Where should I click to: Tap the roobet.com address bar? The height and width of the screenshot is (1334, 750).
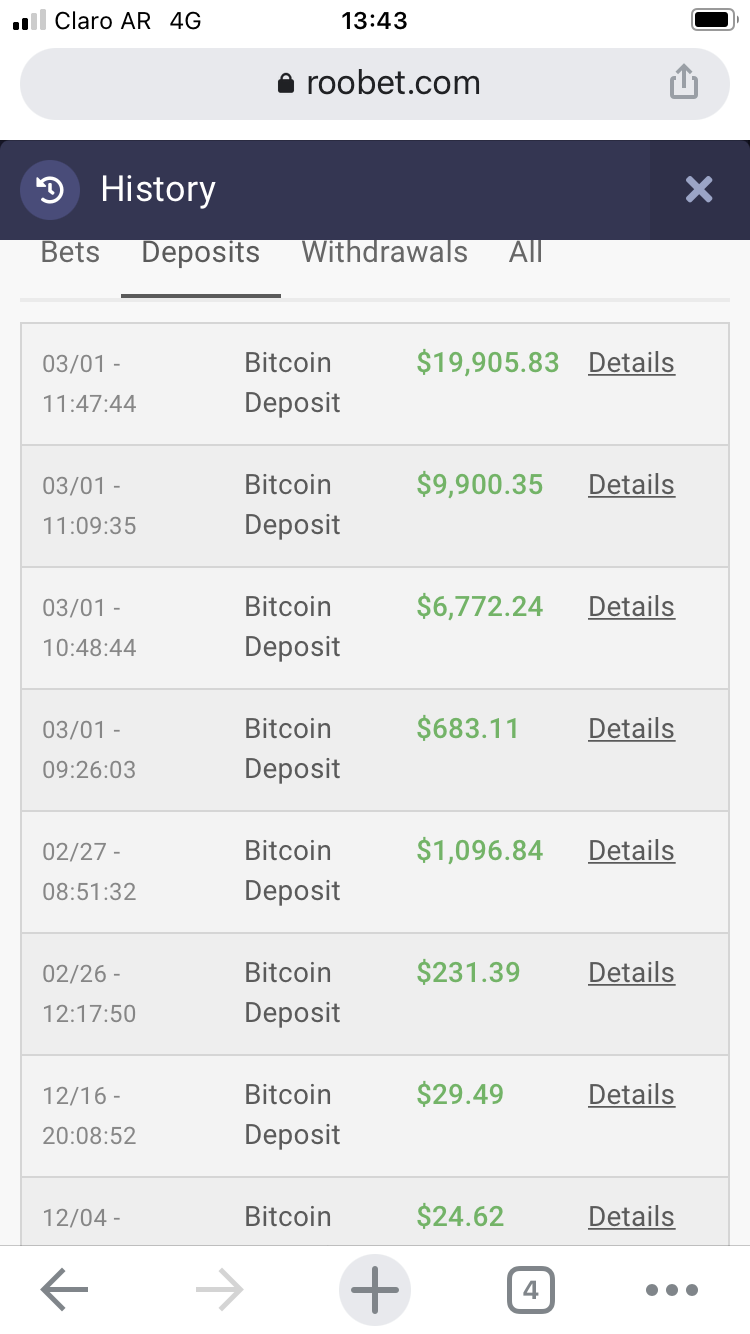[392, 83]
